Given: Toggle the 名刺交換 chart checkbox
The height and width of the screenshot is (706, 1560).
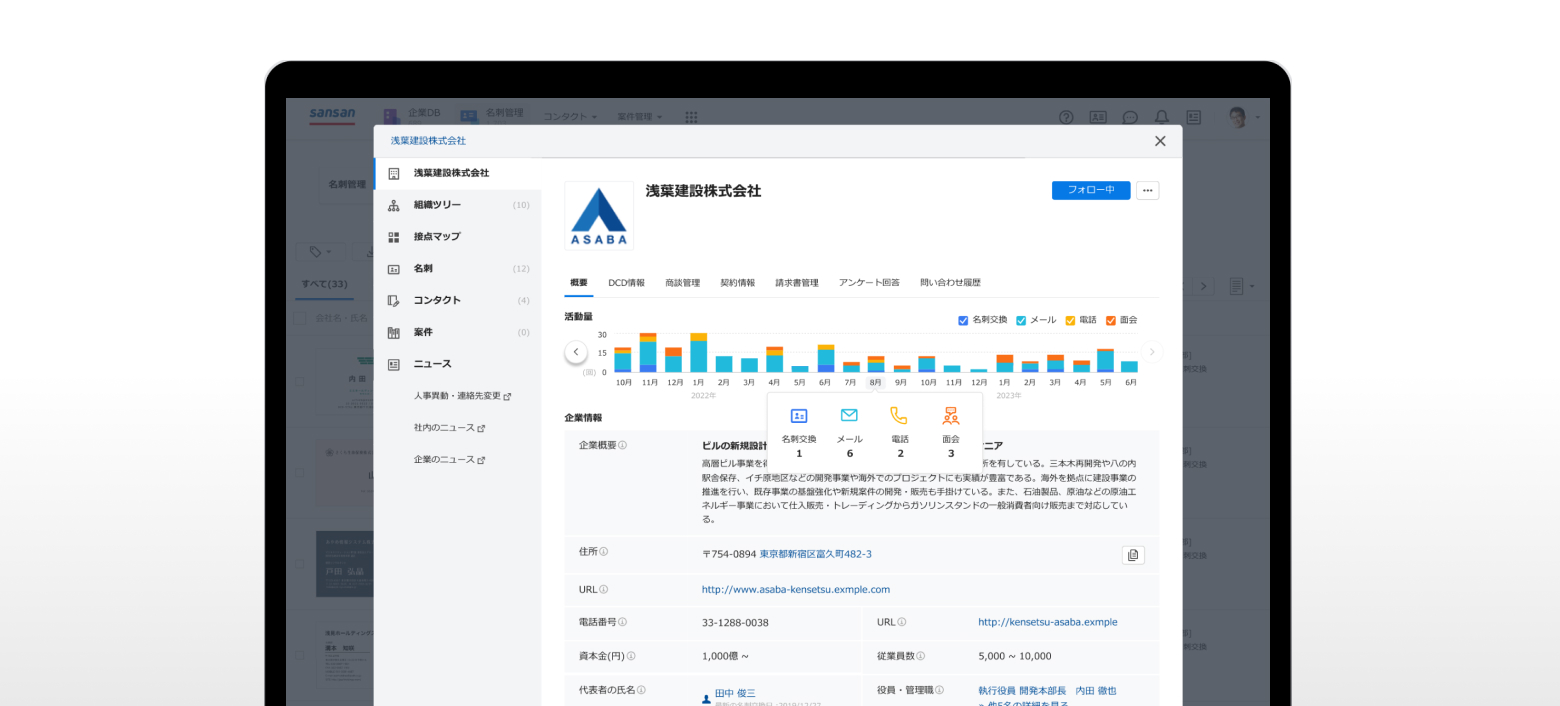Looking at the screenshot, I should [x=963, y=320].
